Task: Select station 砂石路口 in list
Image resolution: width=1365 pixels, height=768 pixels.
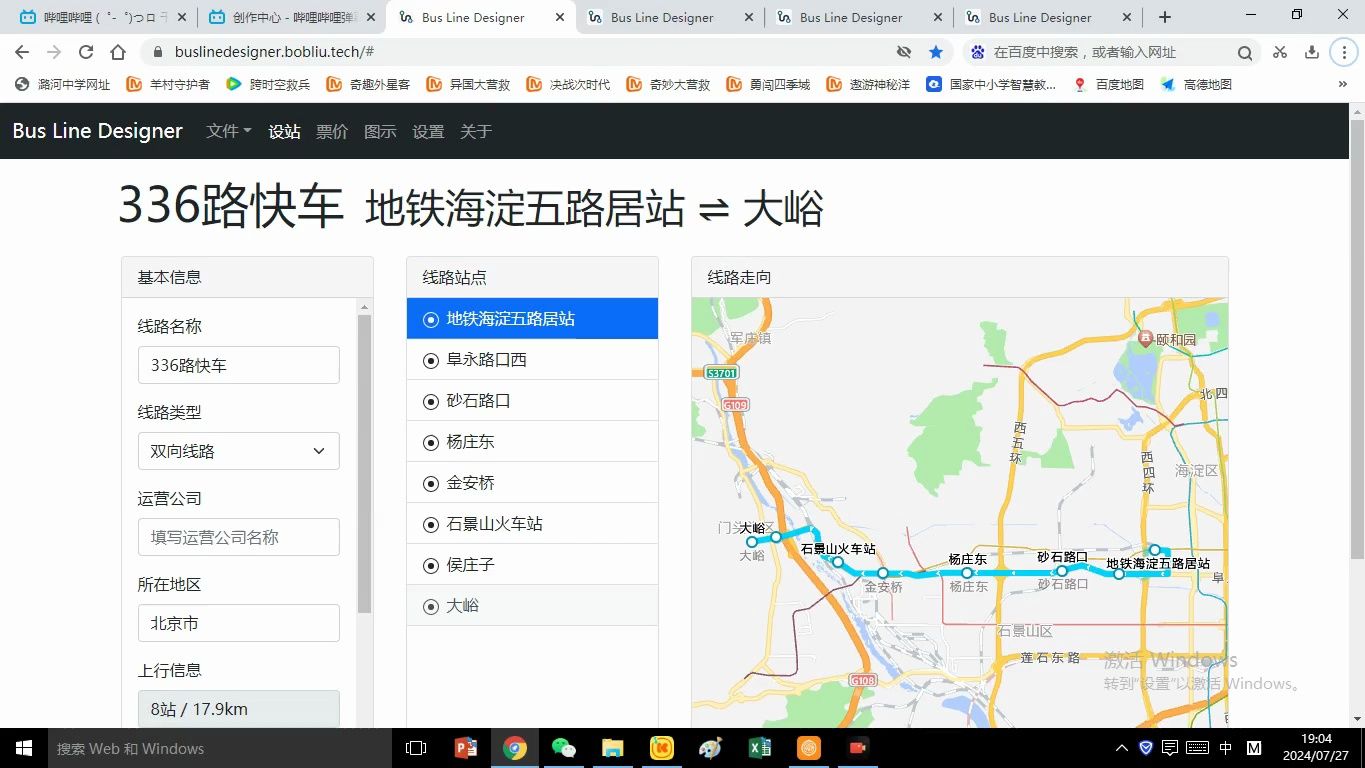Action: click(x=532, y=401)
